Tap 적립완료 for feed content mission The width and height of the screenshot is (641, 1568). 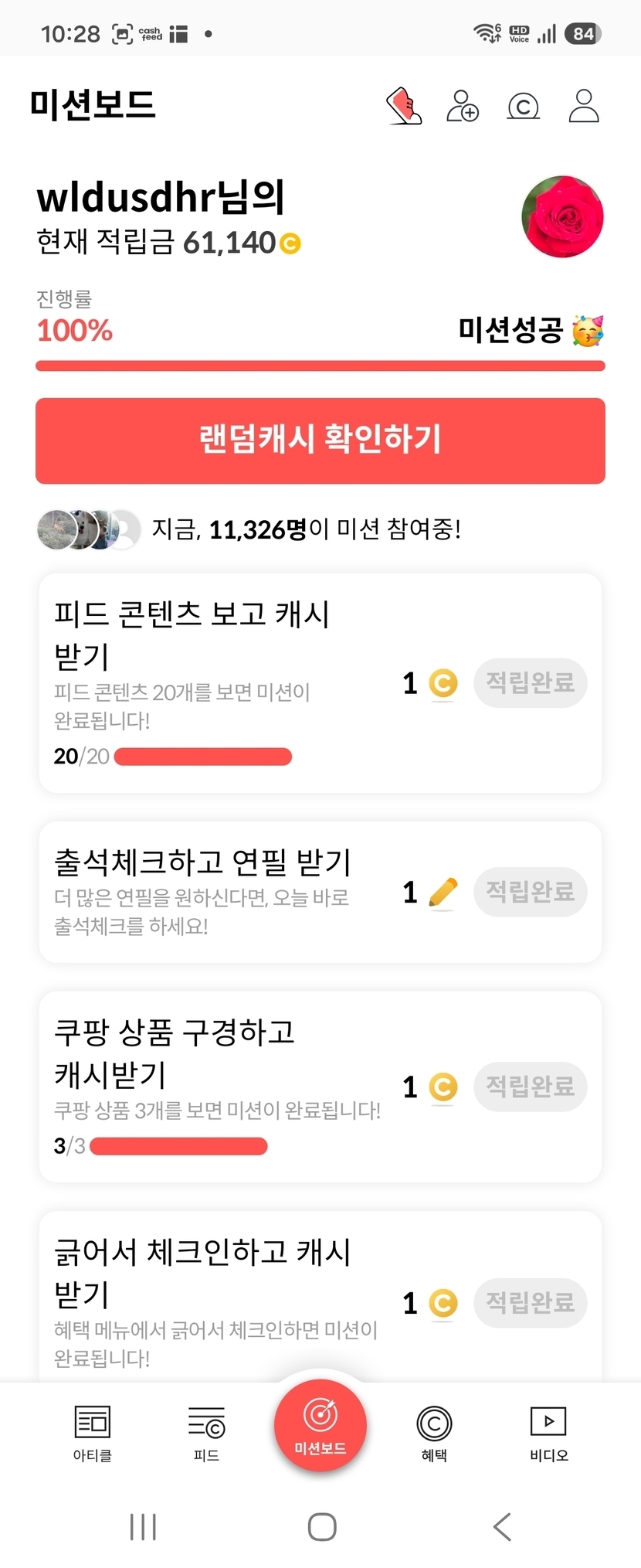click(x=530, y=682)
